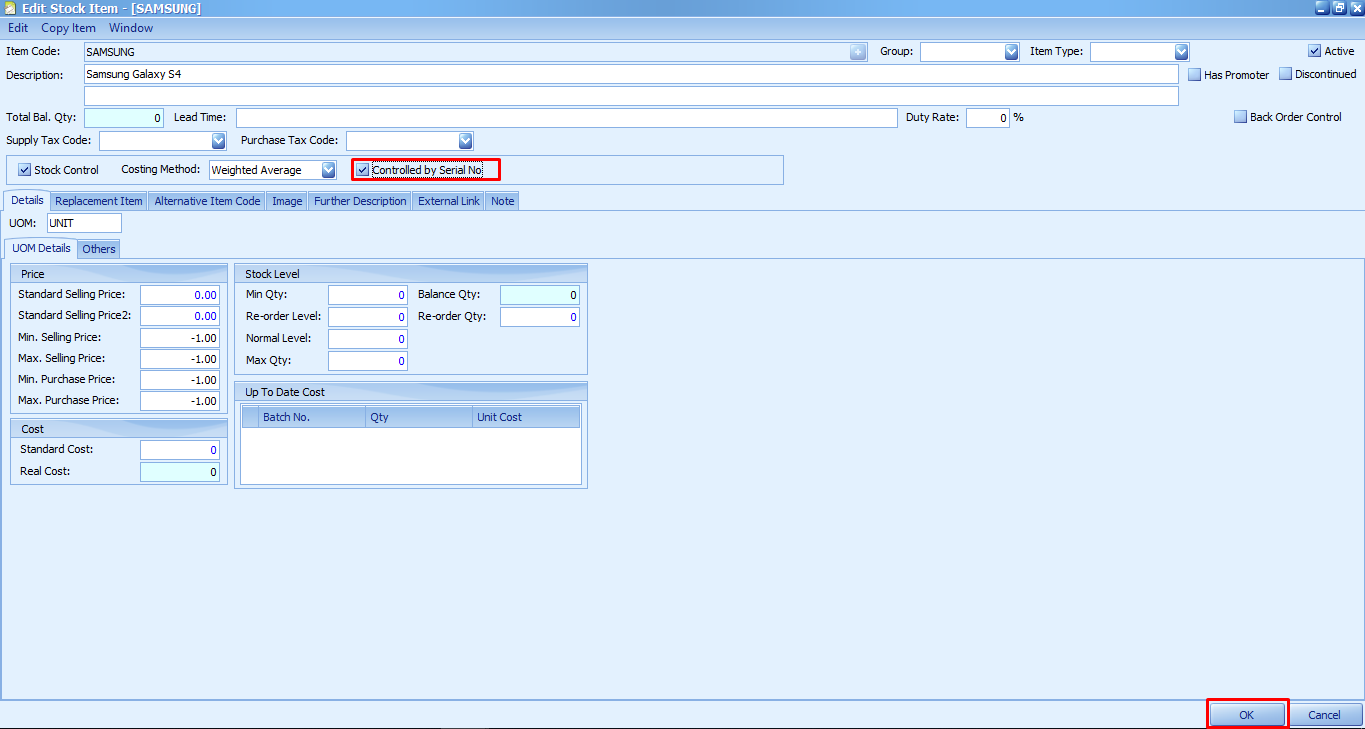
Task: Go to the Further Description tab
Action: [x=360, y=201]
